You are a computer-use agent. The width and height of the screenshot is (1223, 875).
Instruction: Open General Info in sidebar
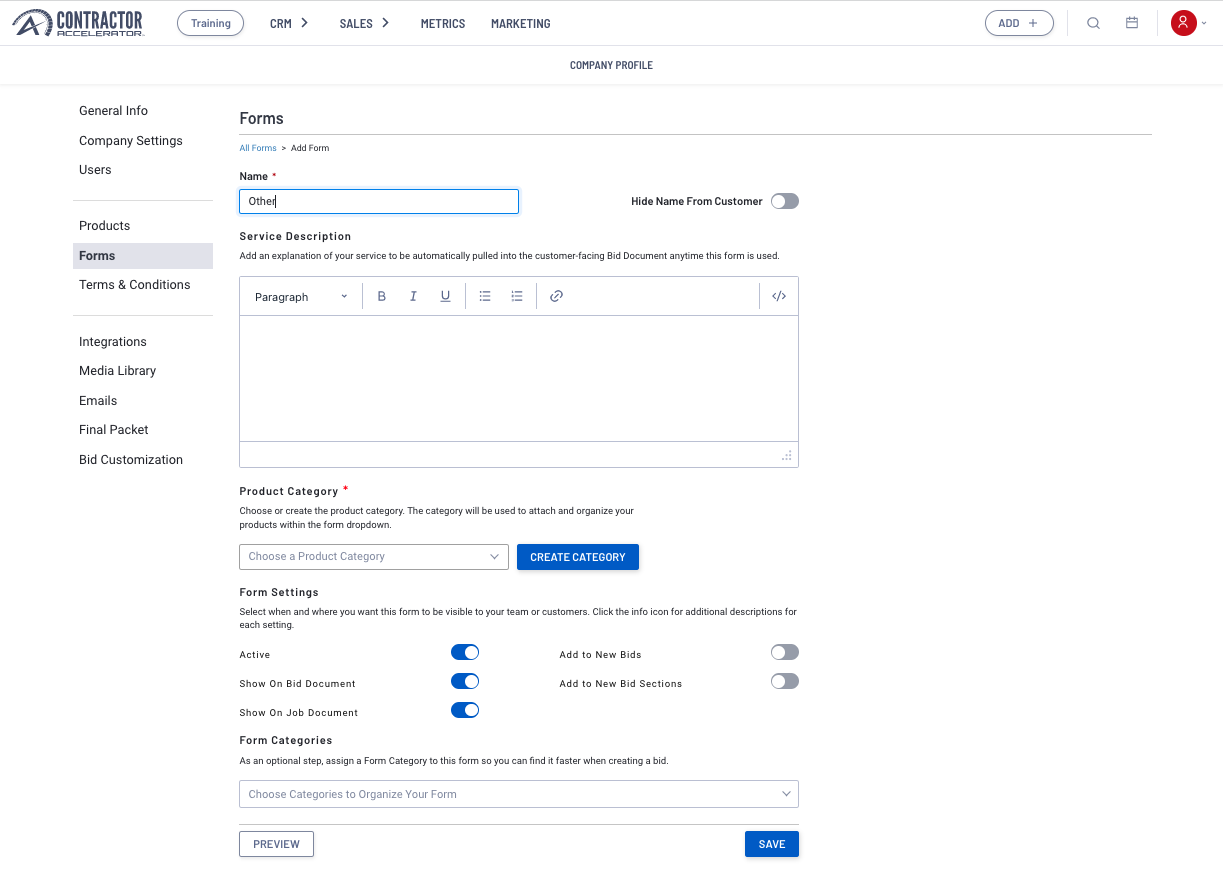click(x=113, y=111)
